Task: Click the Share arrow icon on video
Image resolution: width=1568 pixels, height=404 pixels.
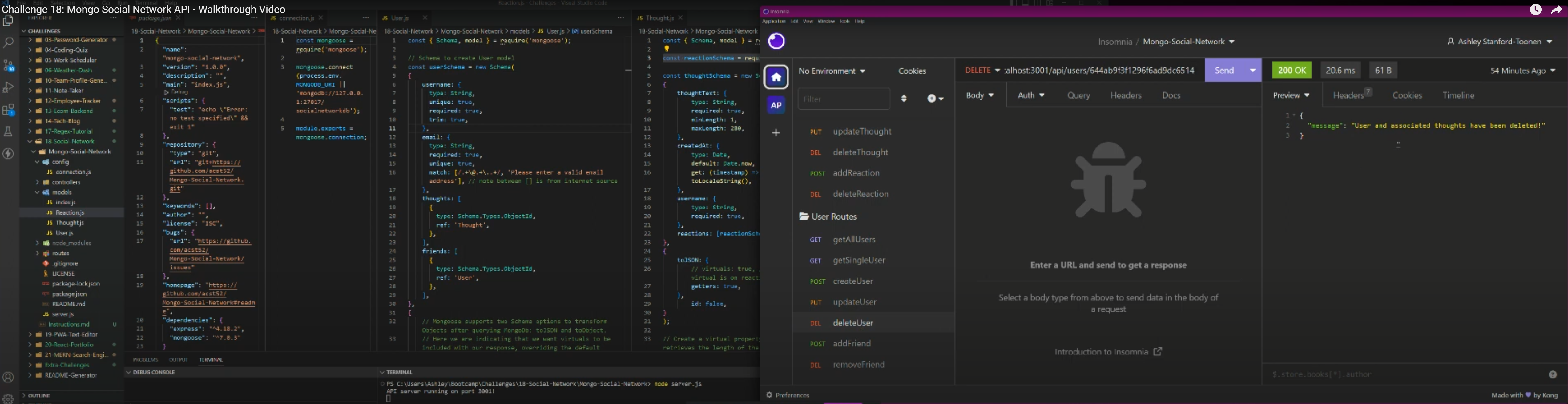Action: pos(1557,10)
